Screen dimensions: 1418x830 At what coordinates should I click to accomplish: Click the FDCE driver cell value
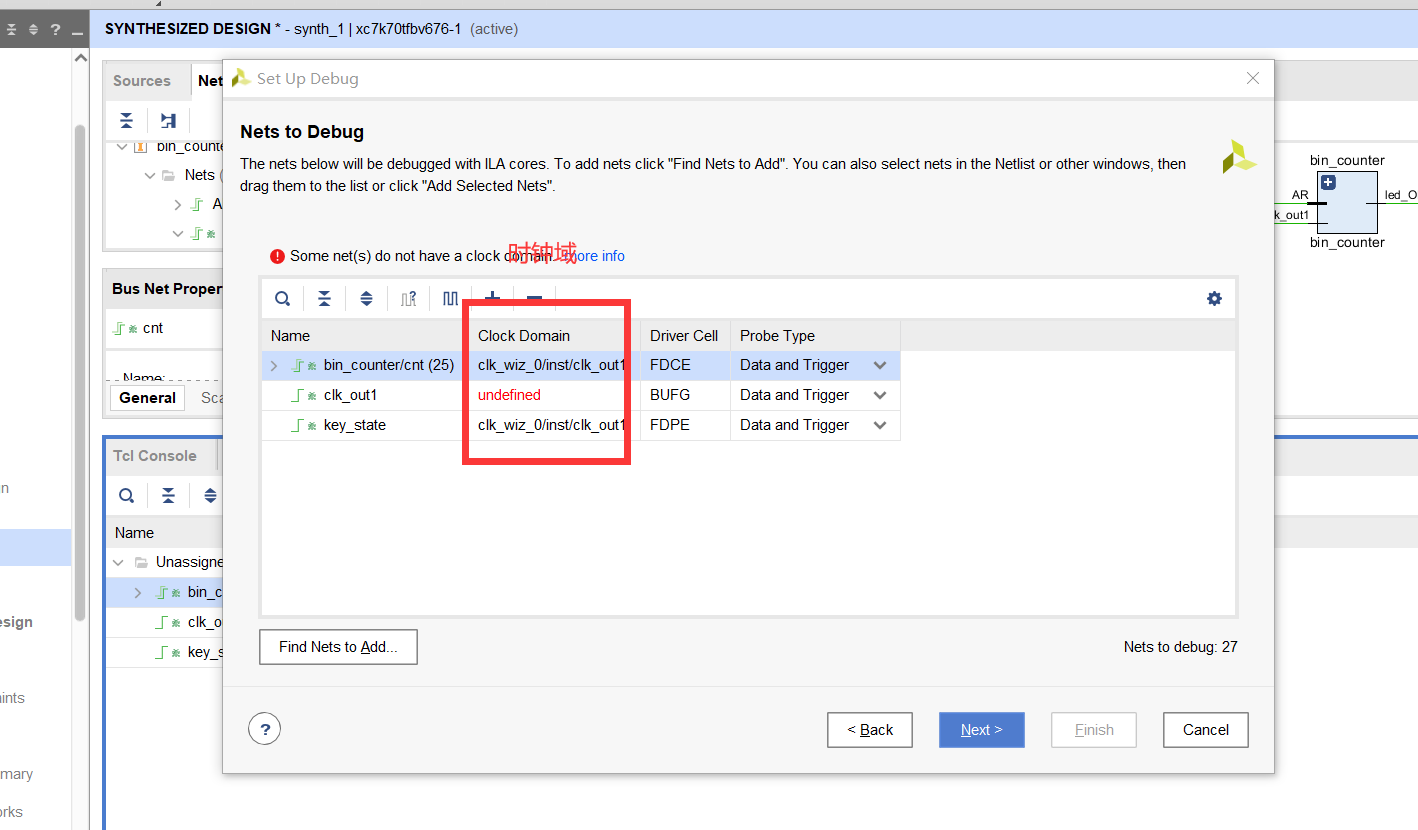point(670,365)
